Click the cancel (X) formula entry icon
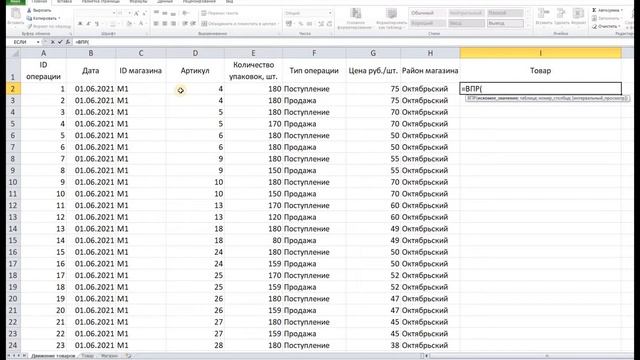640x360 pixels. click(52, 42)
